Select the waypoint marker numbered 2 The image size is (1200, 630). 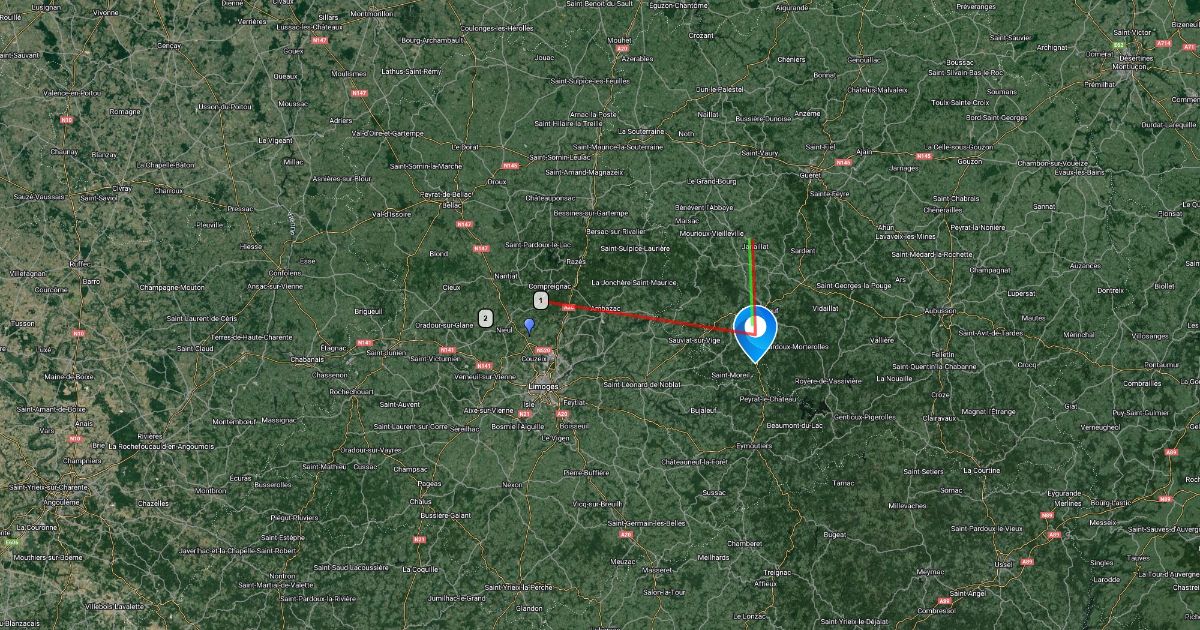pos(486,319)
